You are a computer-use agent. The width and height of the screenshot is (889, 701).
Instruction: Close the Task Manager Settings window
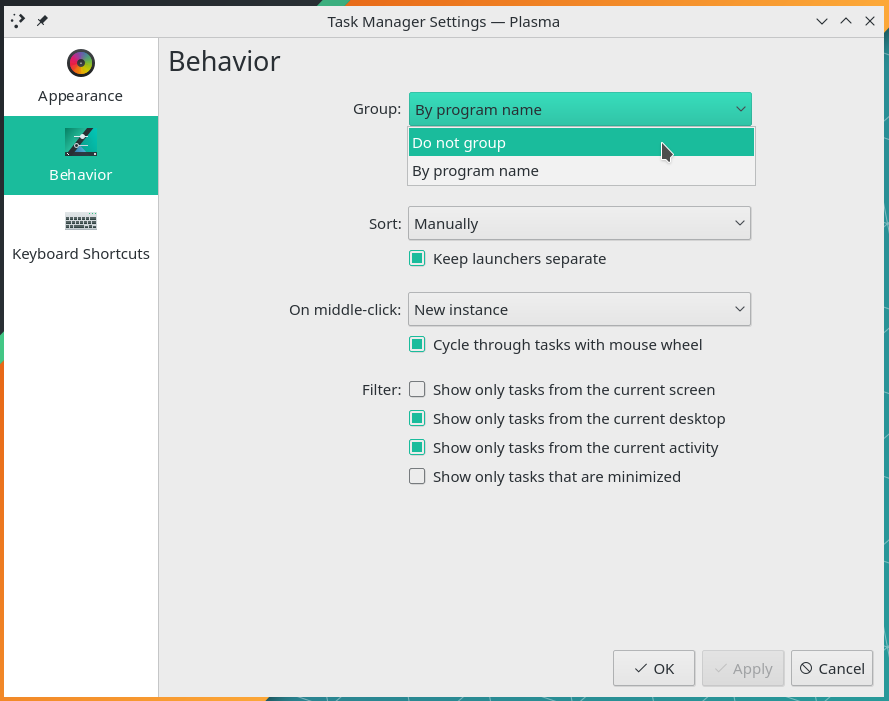(x=870, y=22)
